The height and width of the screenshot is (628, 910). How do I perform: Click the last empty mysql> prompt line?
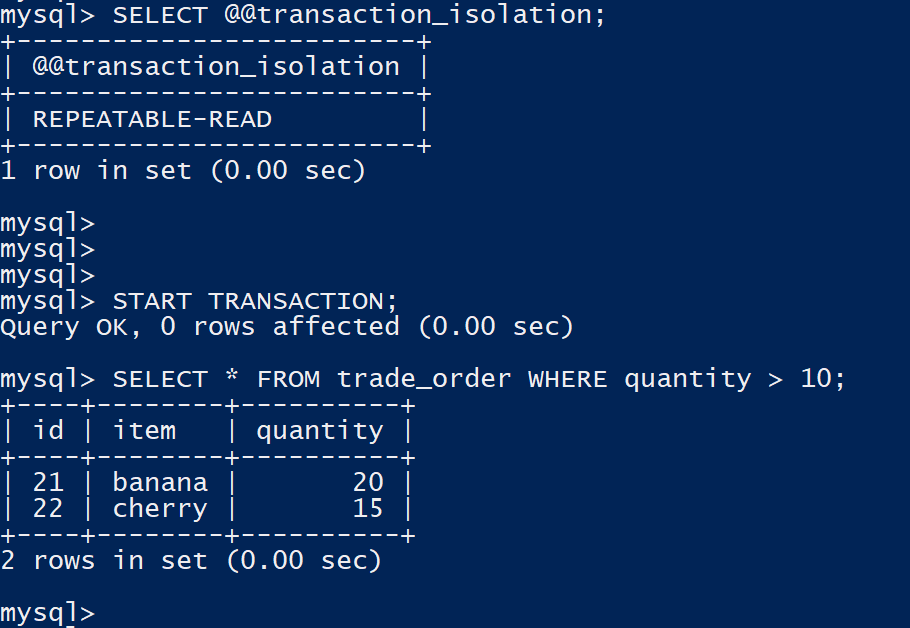[48, 613]
